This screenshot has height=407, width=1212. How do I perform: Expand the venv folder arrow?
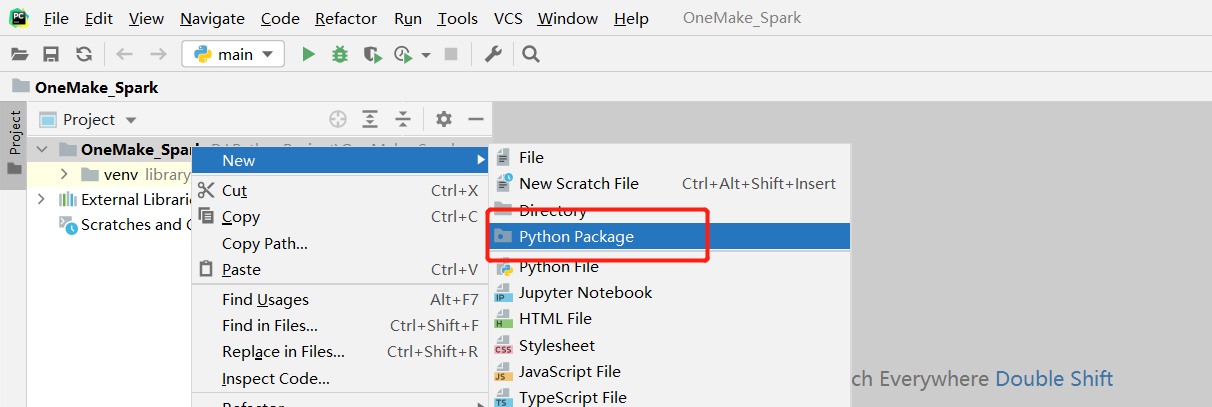coord(64,175)
